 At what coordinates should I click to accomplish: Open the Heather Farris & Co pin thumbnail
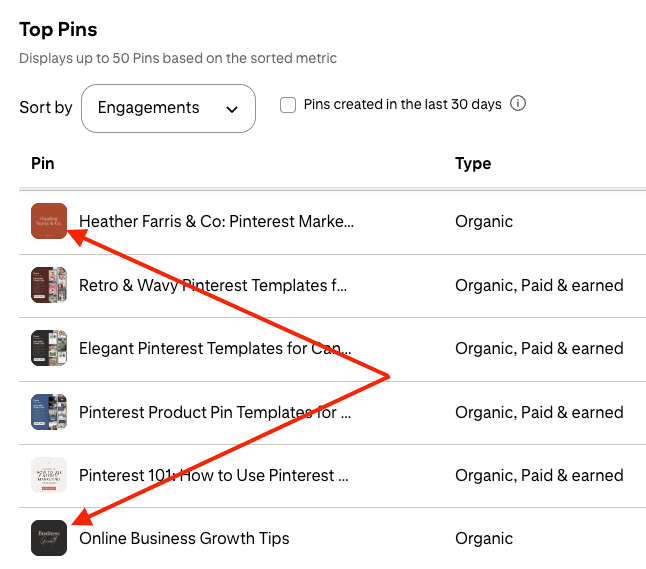pos(49,221)
